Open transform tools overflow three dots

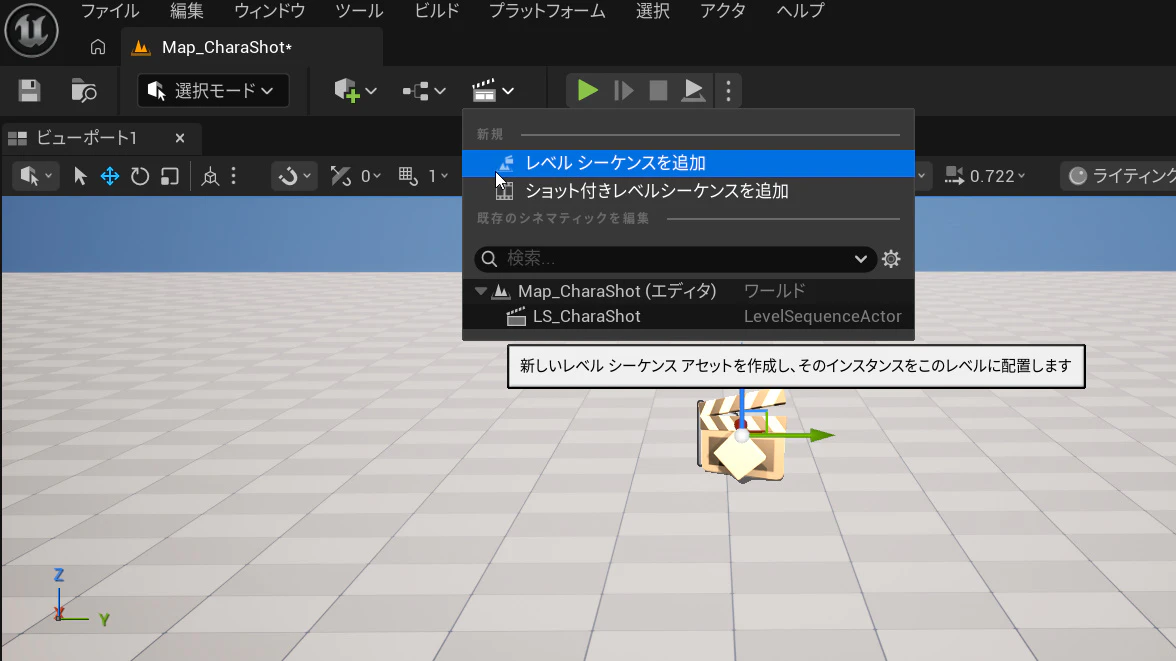234,176
